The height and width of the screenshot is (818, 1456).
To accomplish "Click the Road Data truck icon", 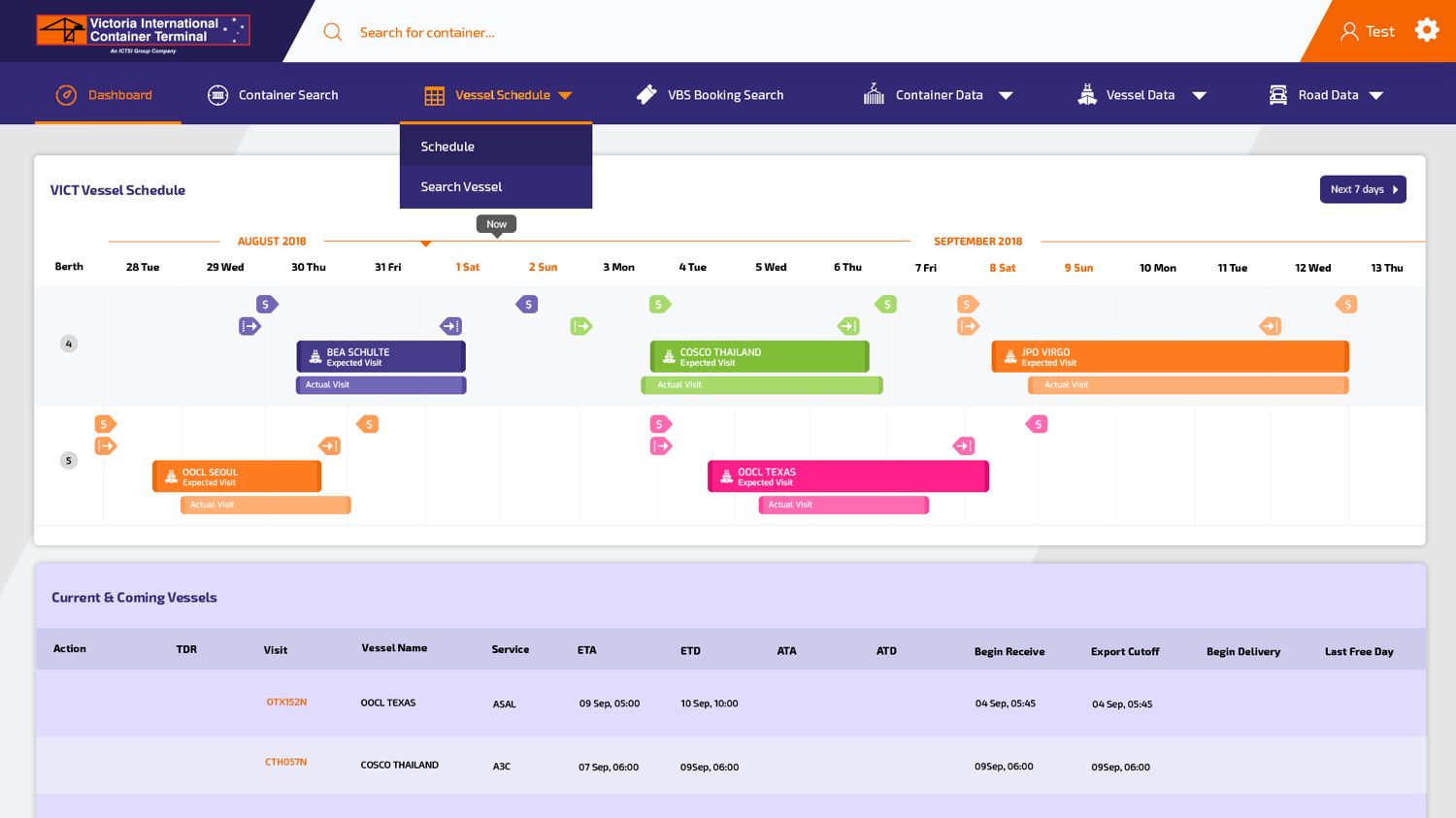I will pyautogui.click(x=1278, y=95).
